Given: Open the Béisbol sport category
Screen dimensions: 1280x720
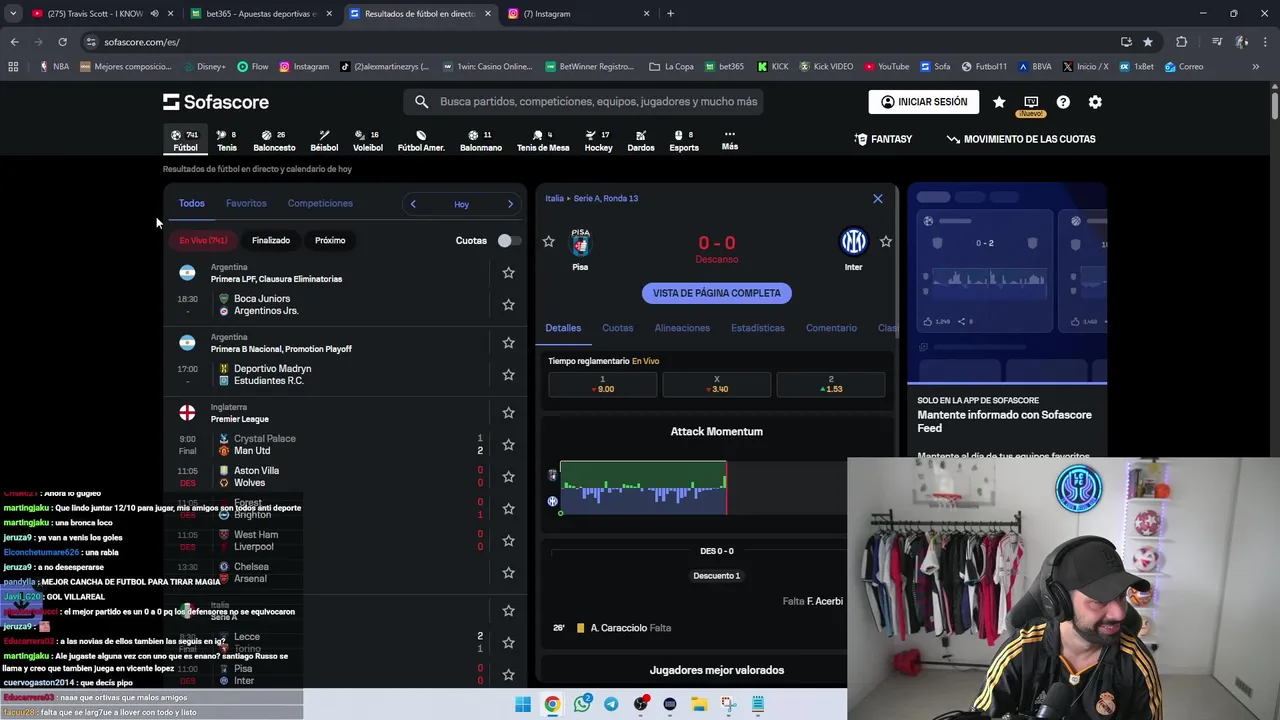Looking at the screenshot, I should 324,140.
